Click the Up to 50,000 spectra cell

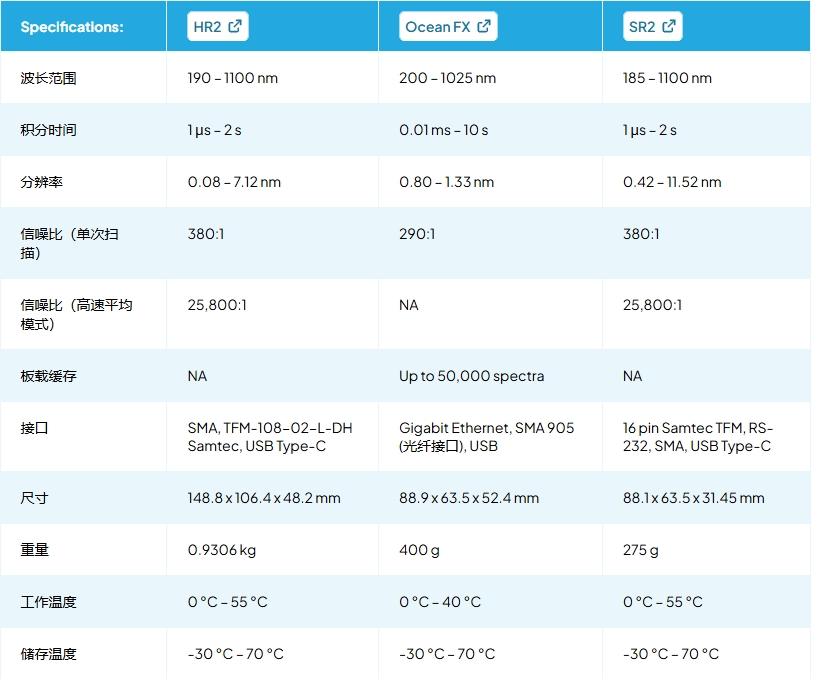472,376
